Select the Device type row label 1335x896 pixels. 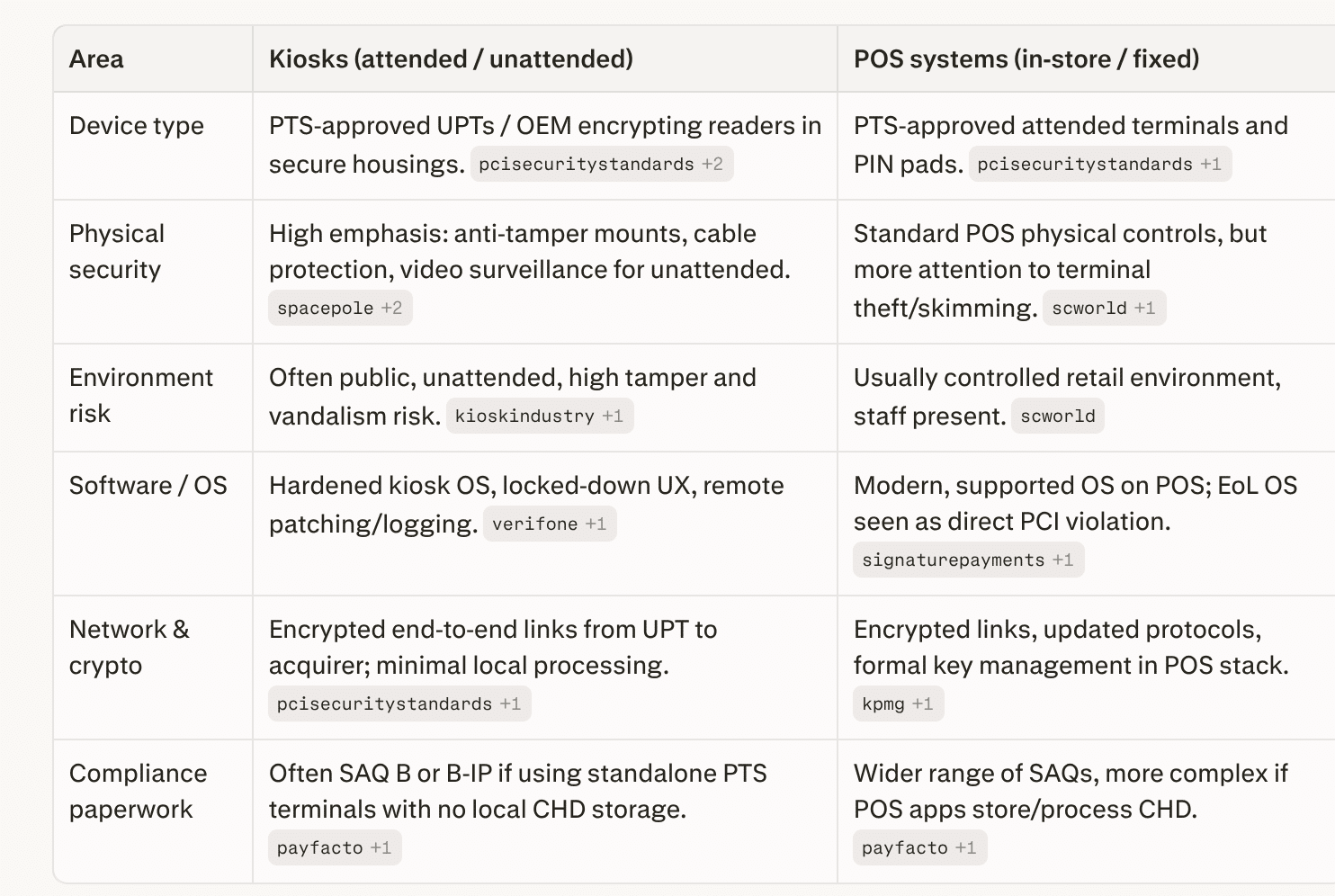pos(137,126)
